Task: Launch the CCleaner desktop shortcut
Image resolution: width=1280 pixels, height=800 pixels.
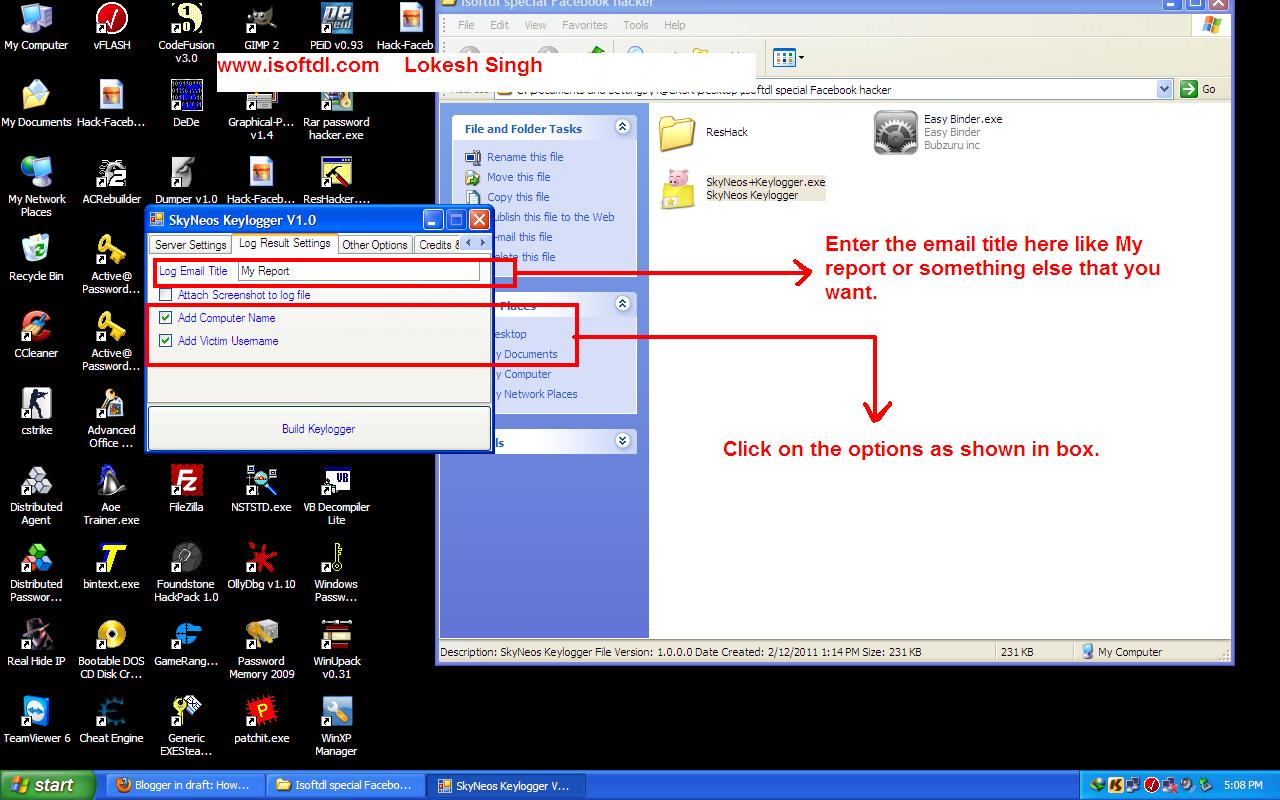Action: (36, 335)
